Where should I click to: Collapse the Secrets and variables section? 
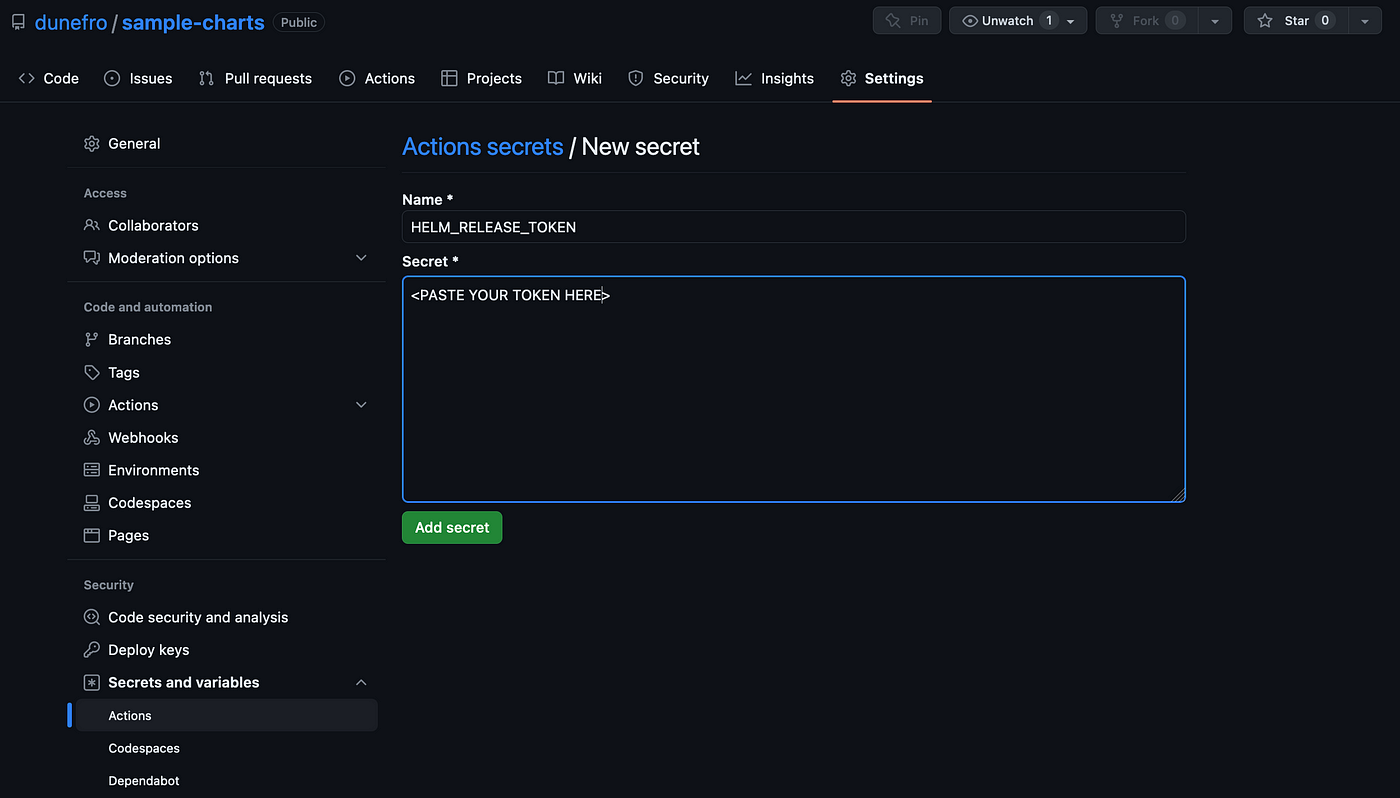362,683
